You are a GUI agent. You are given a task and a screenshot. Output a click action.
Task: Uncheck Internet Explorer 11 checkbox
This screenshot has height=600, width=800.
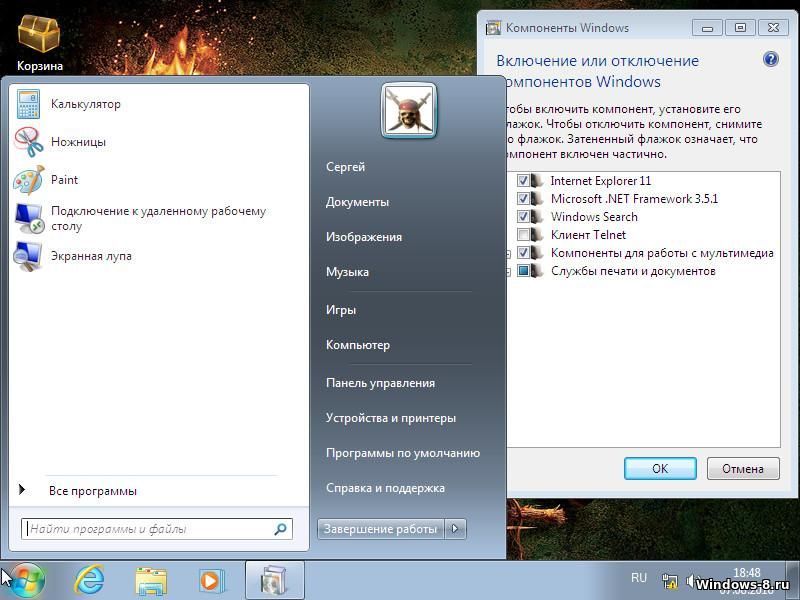tap(523, 181)
